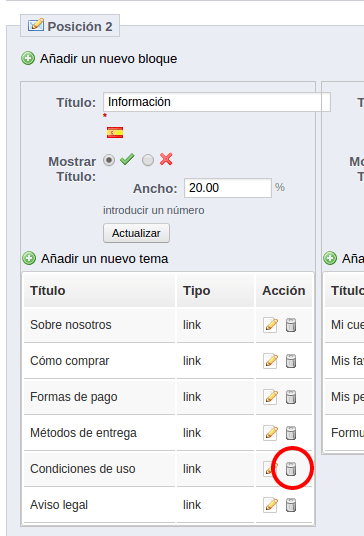Delete the Aviso legal entry

pyautogui.click(x=291, y=505)
